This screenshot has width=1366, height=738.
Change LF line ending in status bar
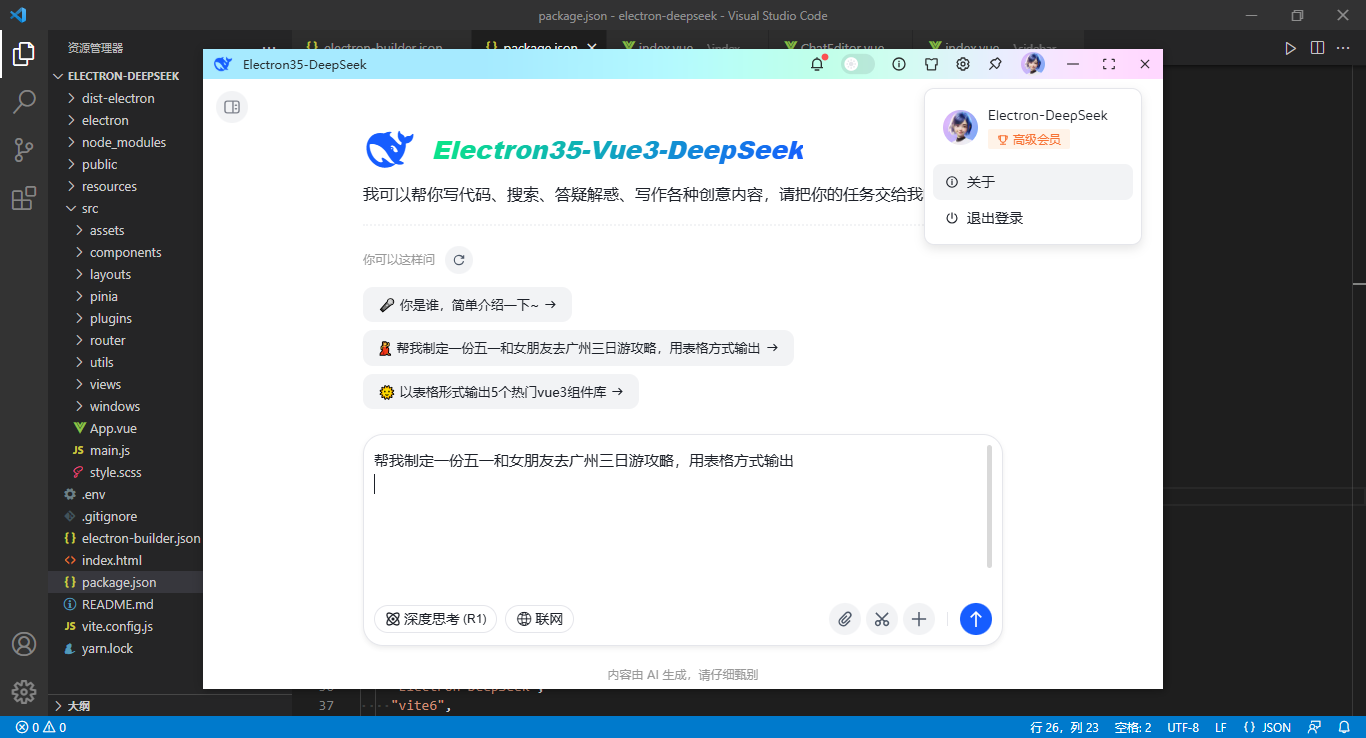[x=1221, y=727]
